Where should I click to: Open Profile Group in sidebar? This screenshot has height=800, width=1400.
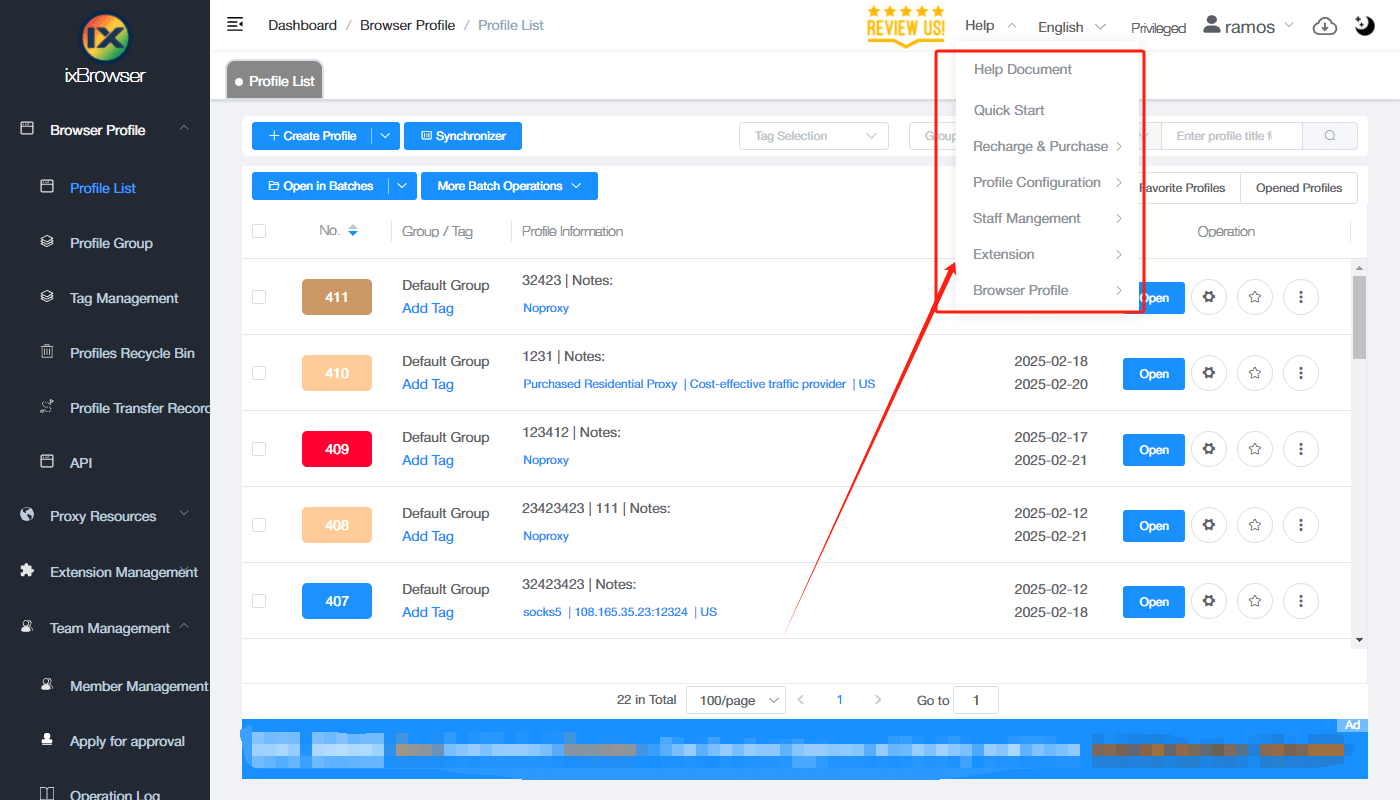(x=111, y=243)
